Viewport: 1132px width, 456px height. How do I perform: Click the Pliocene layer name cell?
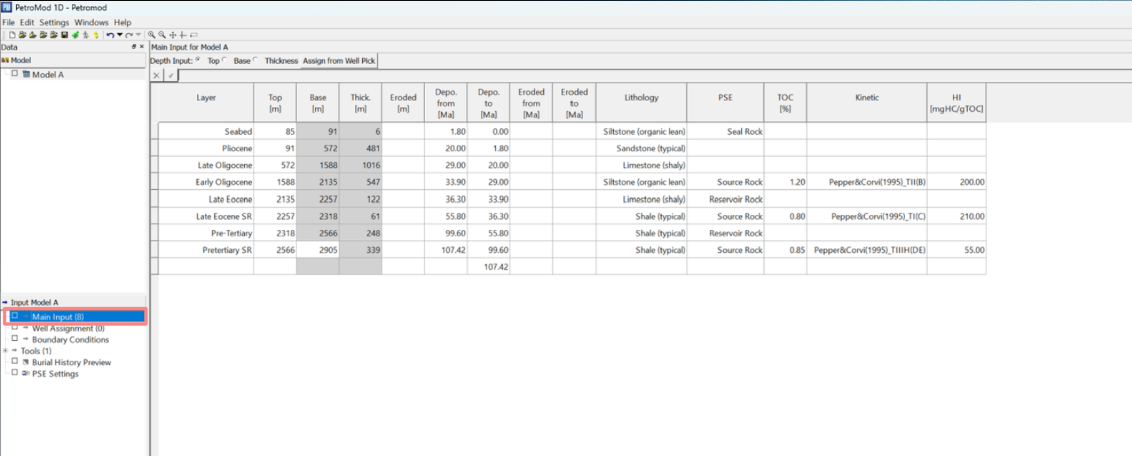[x=206, y=149]
